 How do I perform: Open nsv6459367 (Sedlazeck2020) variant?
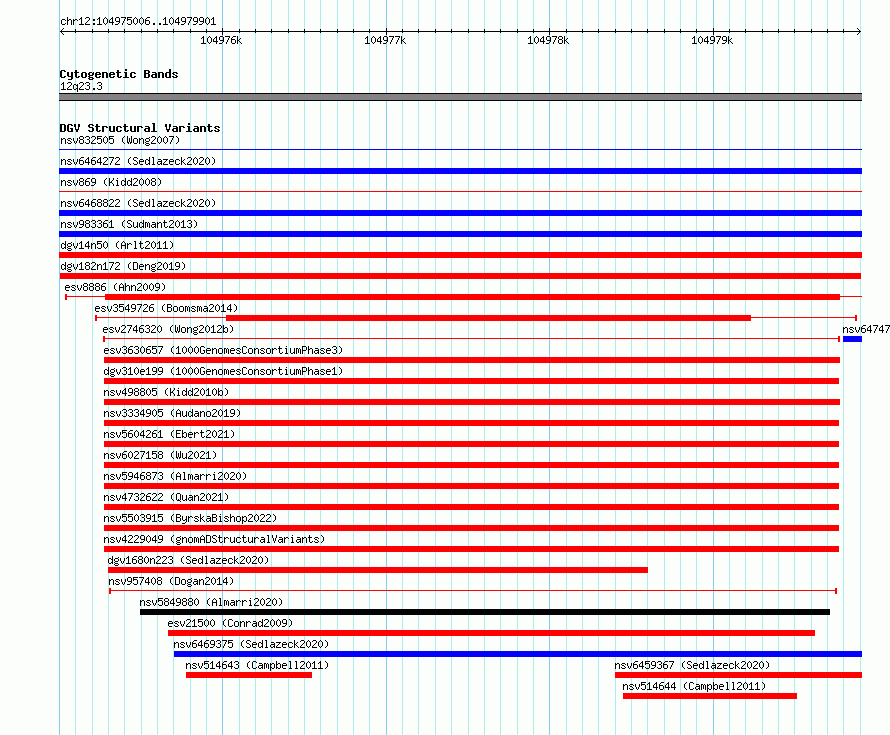692,665
